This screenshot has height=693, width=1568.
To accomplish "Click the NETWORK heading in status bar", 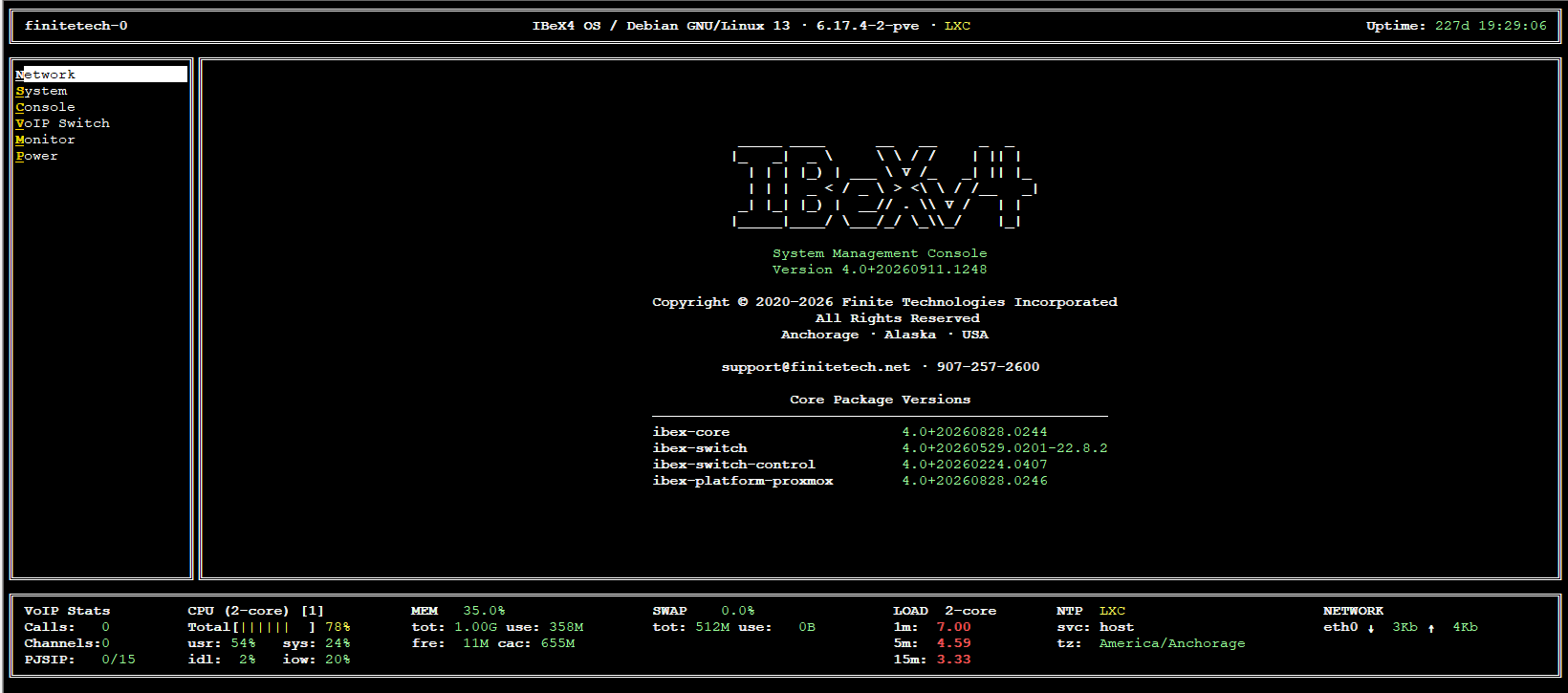I will click(x=1353, y=611).
